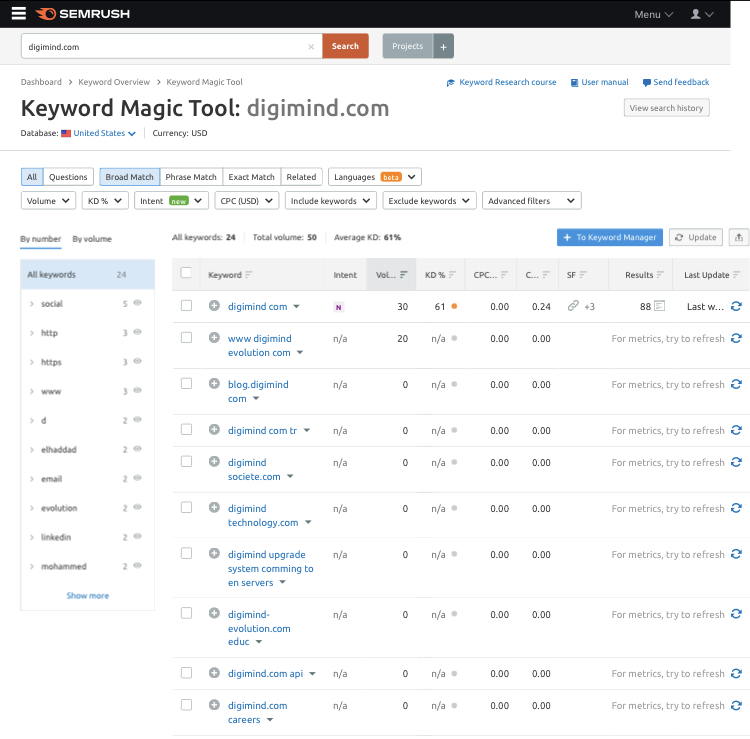
Task: Click the Keyword Overview breadcrumb
Action: [114, 82]
